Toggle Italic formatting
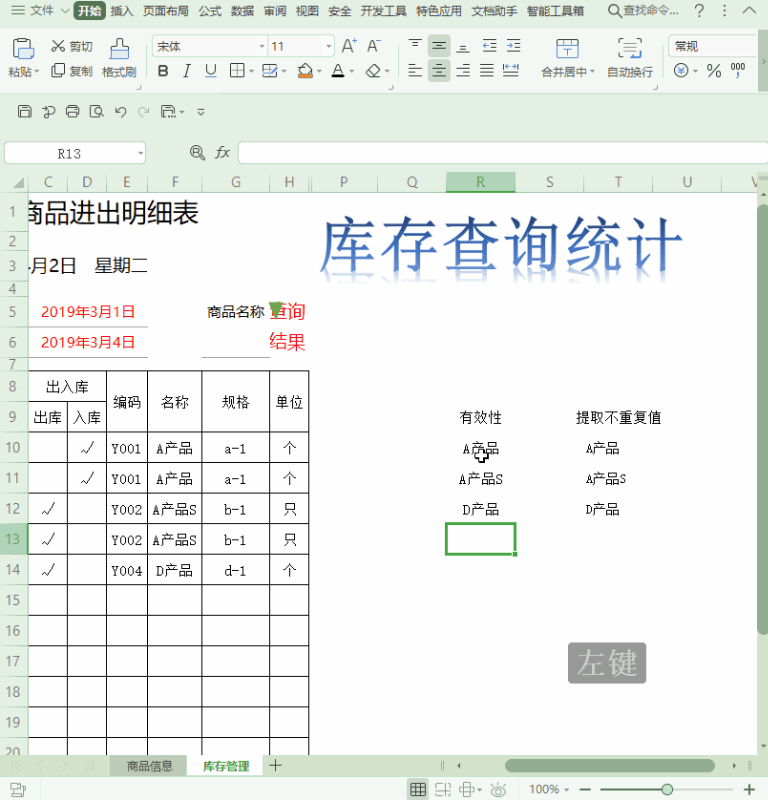Viewport: 768px width, 800px height. pyautogui.click(x=186, y=71)
